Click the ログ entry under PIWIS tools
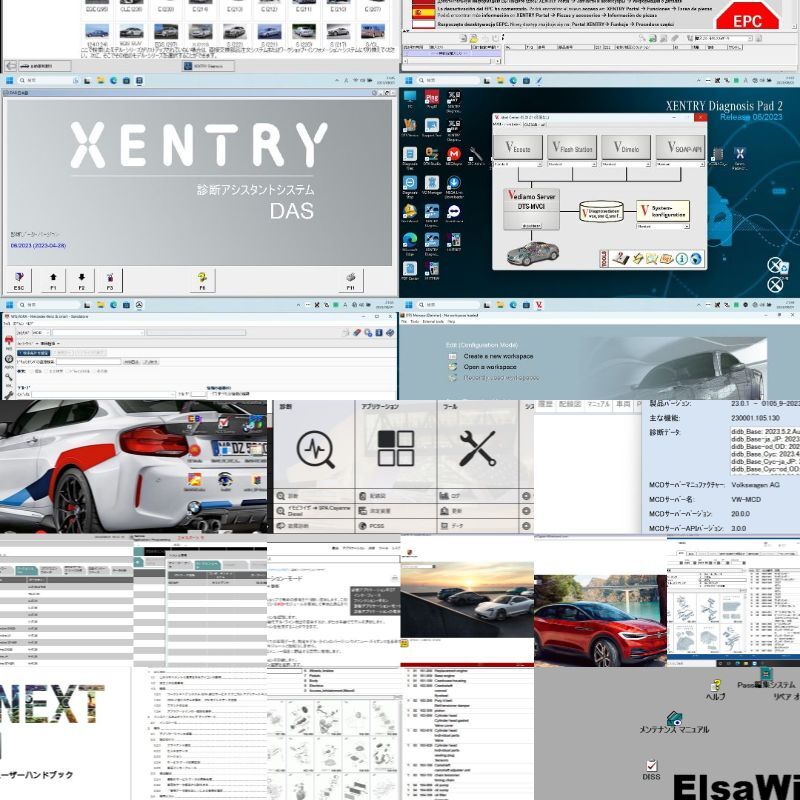 pos(477,495)
